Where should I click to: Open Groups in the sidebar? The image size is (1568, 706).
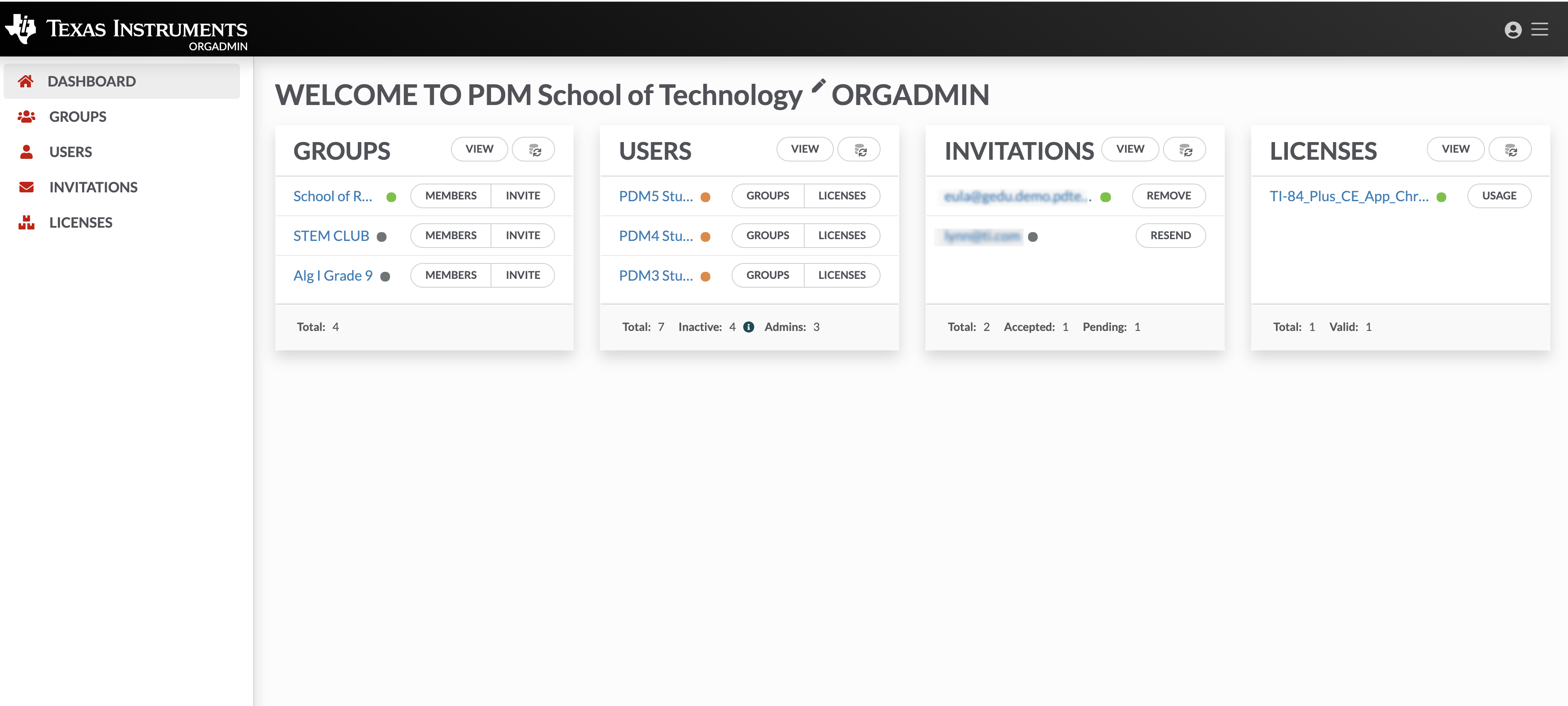point(77,116)
